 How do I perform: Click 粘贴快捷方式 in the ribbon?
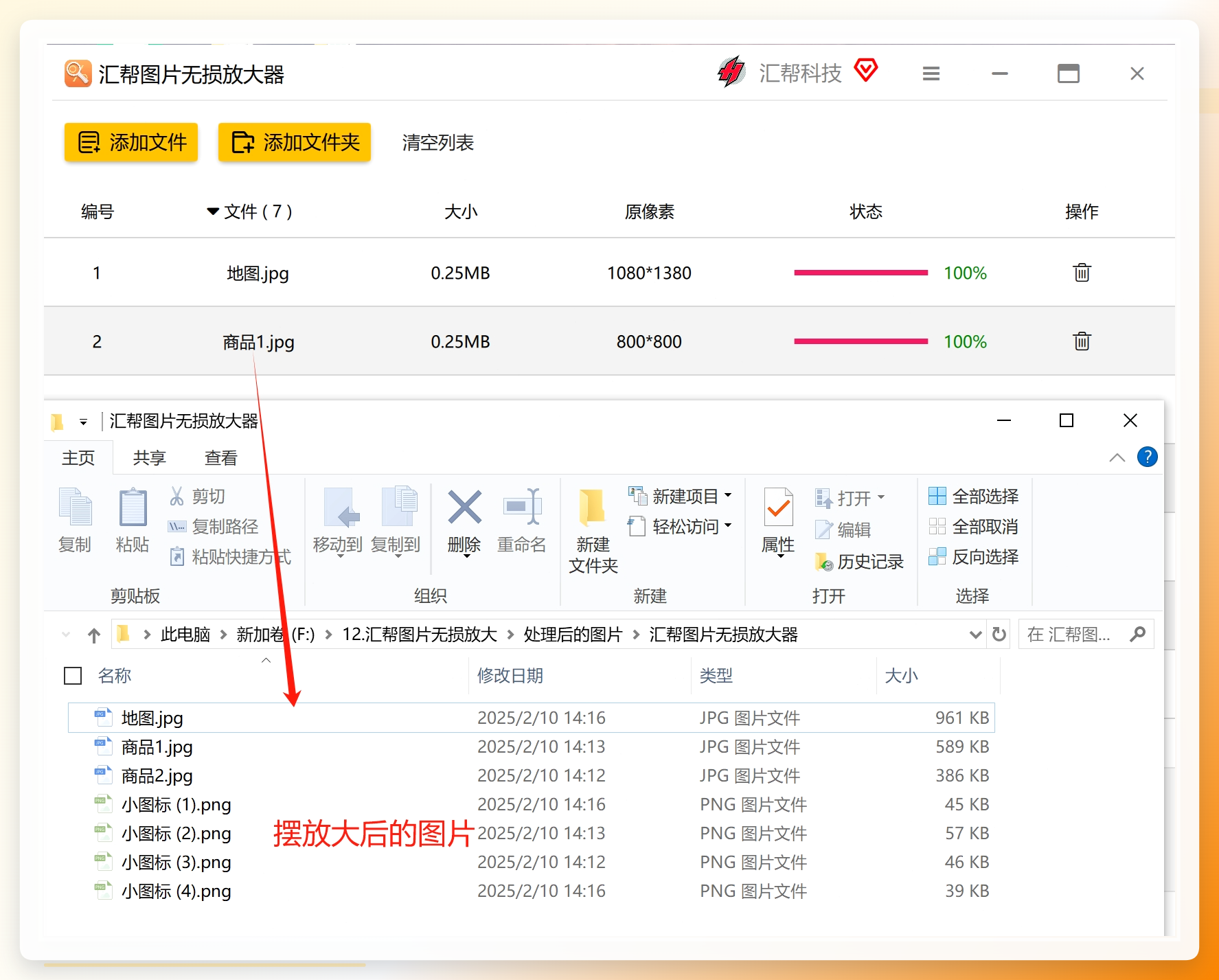pyautogui.click(x=230, y=557)
